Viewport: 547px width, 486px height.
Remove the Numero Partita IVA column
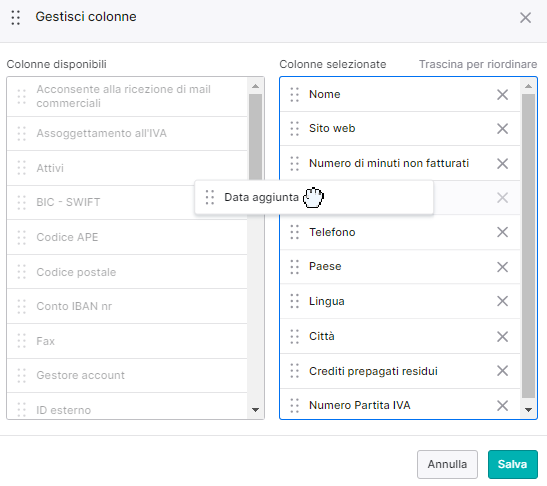tap(502, 405)
